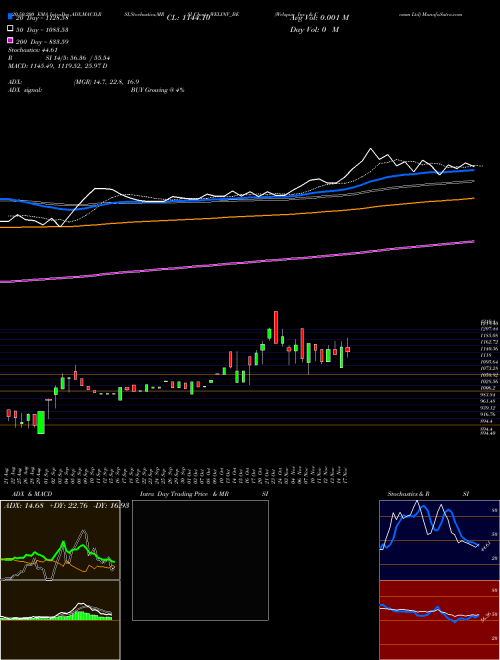Click the white 50 Day EMA legend swatch

(x=10, y=29)
